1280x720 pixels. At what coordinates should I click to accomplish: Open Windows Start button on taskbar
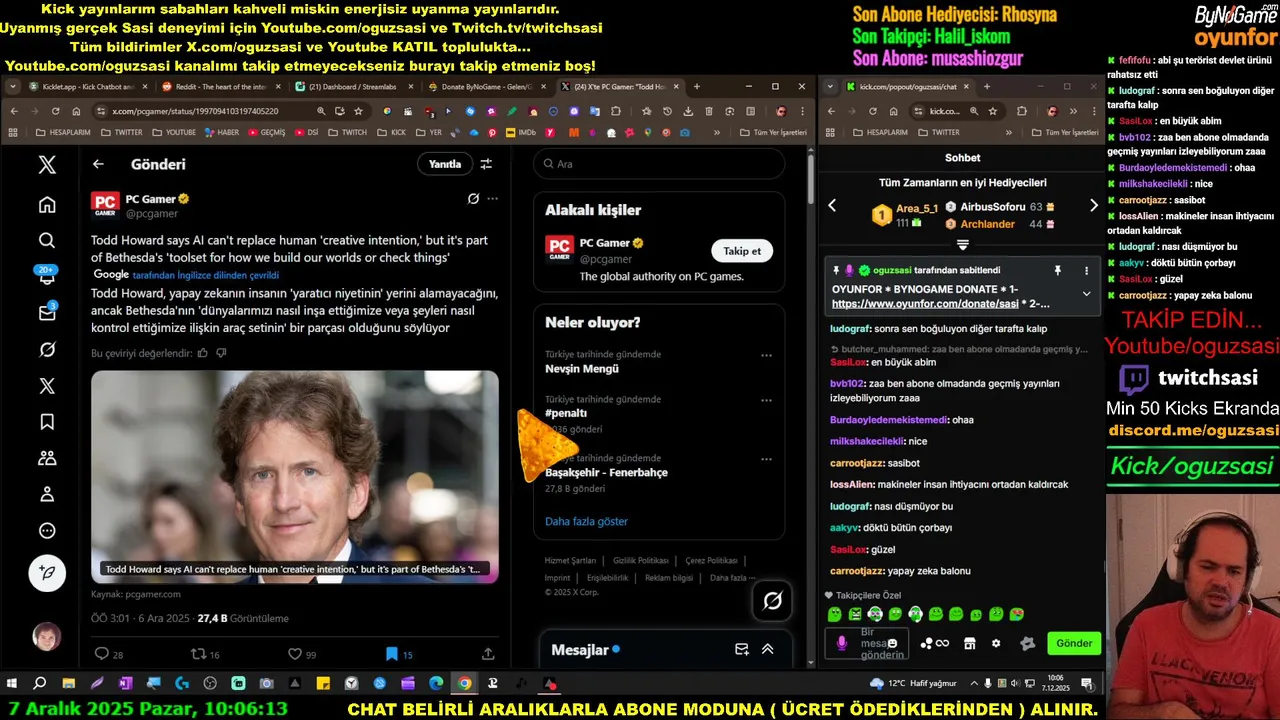(12, 684)
